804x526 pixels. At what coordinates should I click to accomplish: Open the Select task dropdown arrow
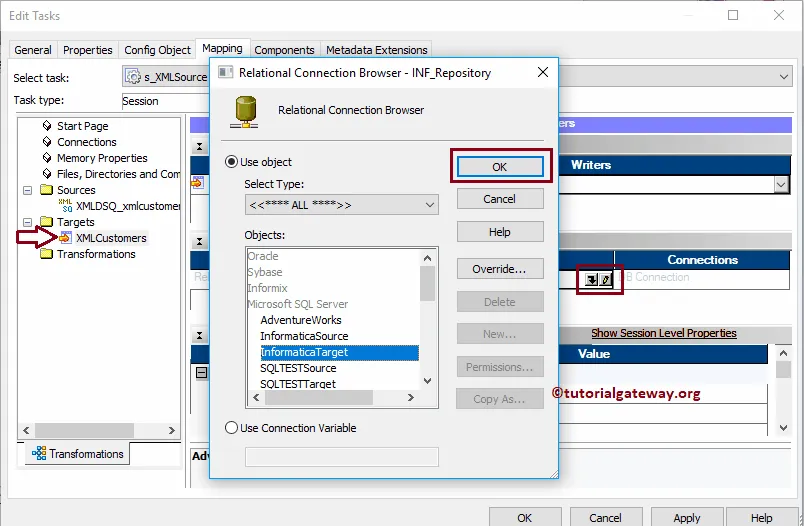pos(783,77)
